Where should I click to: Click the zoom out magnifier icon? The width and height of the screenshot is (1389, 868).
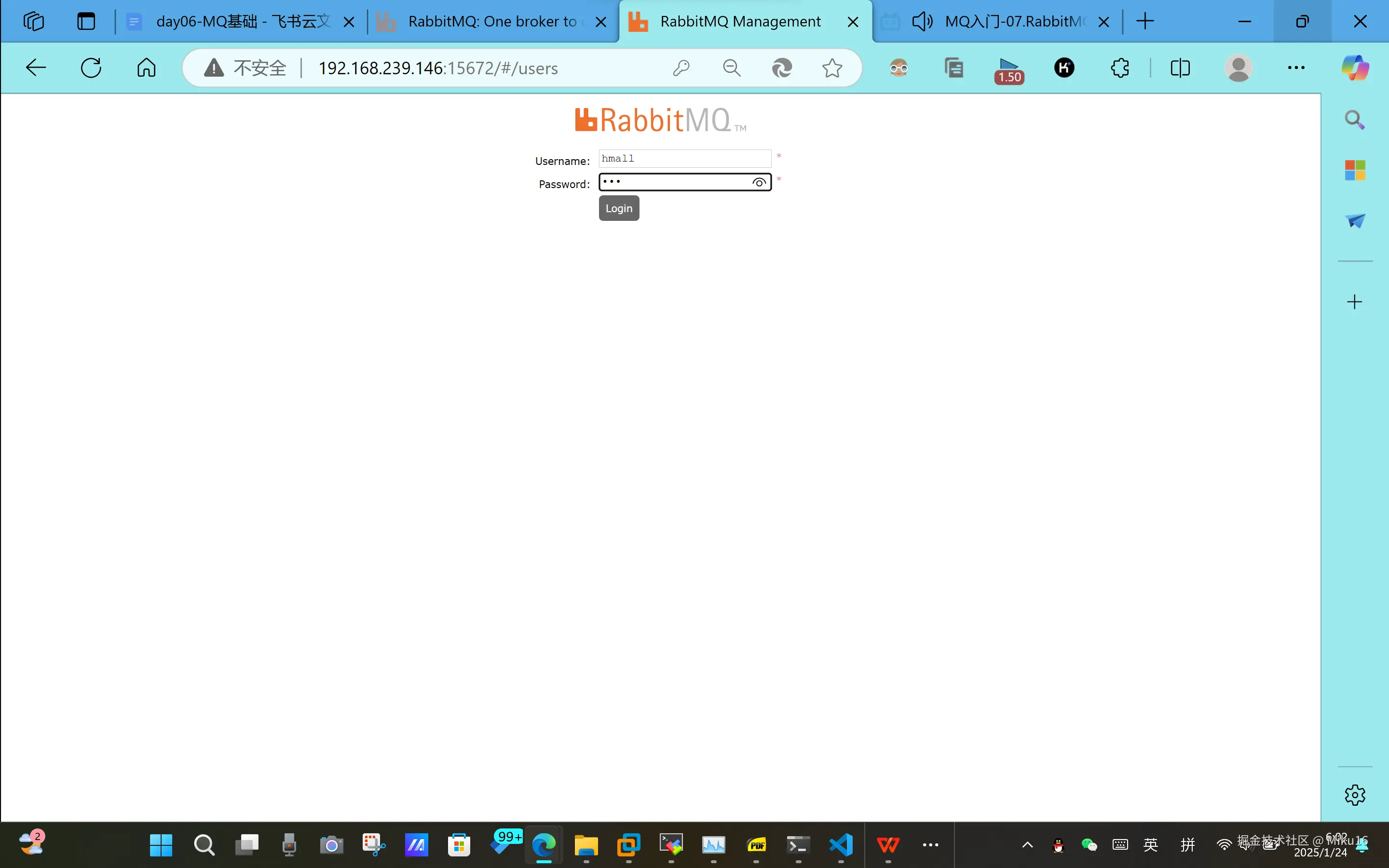pyautogui.click(x=731, y=68)
